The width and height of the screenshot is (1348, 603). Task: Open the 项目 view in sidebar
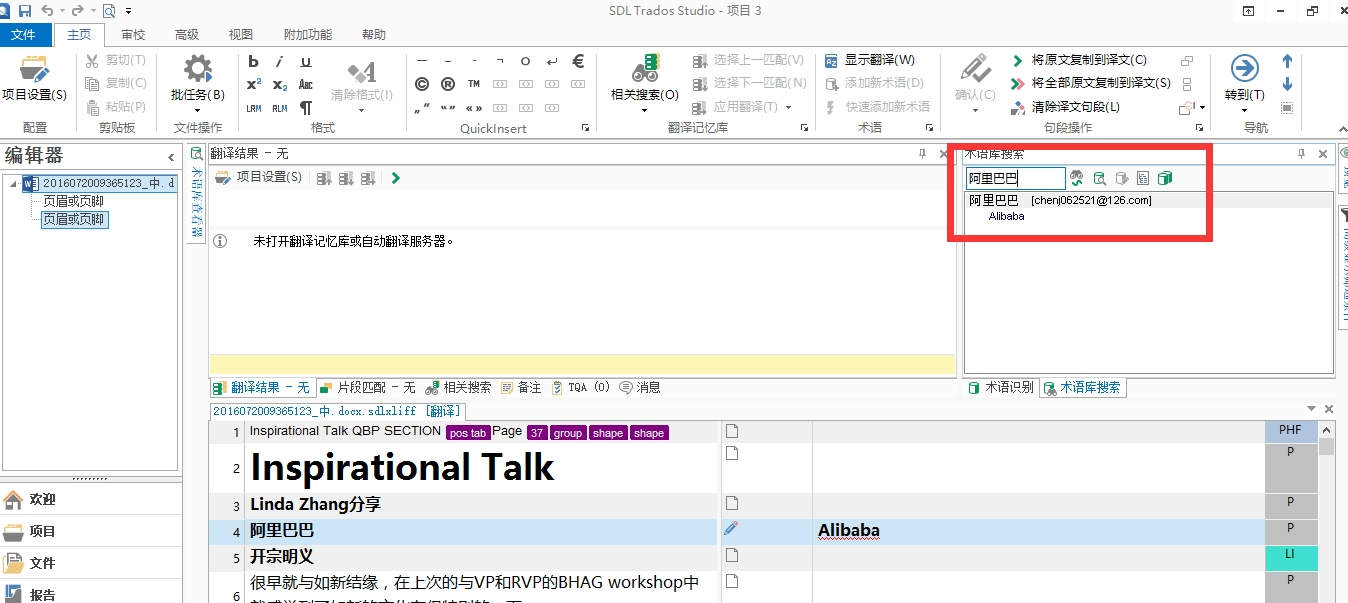(x=42, y=531)
